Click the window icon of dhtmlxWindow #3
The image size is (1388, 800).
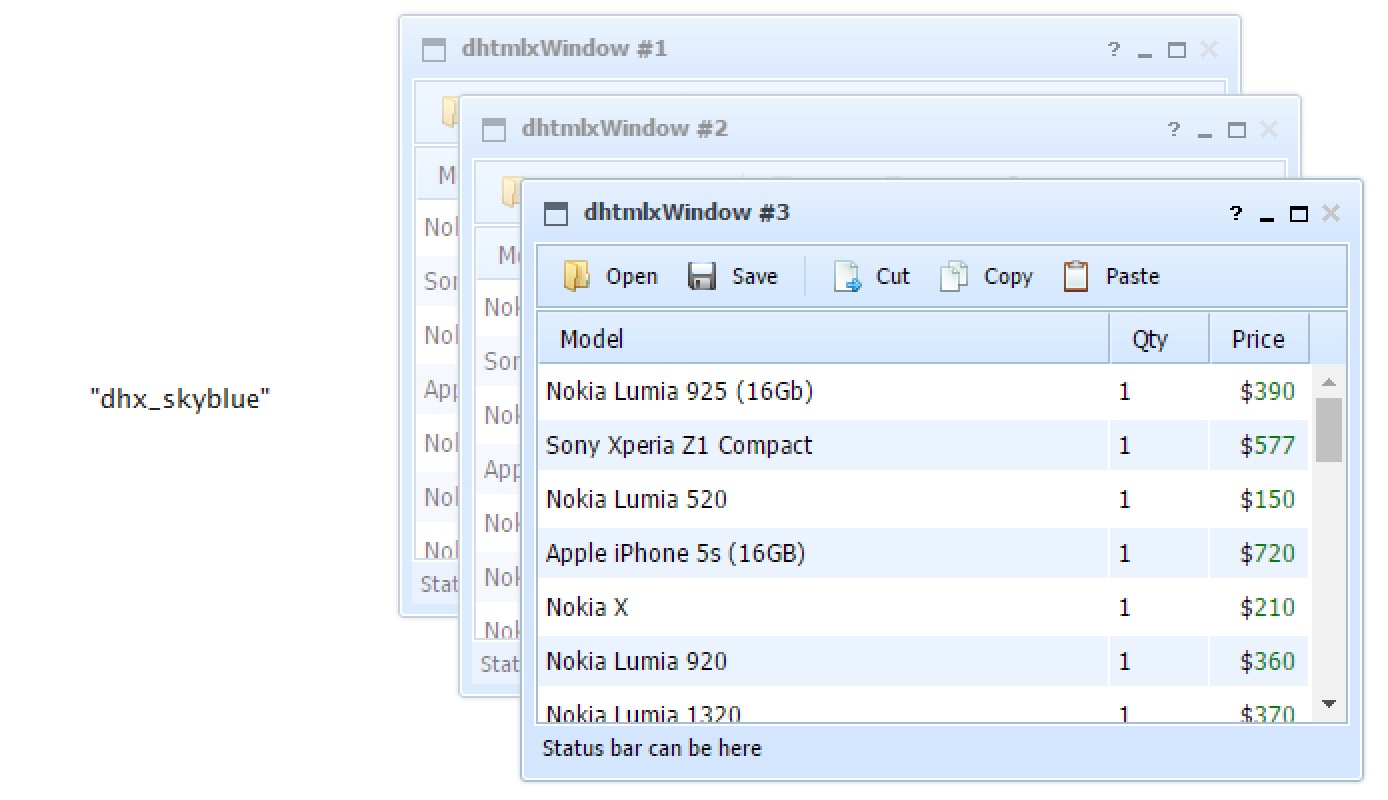tap(555, 213)
